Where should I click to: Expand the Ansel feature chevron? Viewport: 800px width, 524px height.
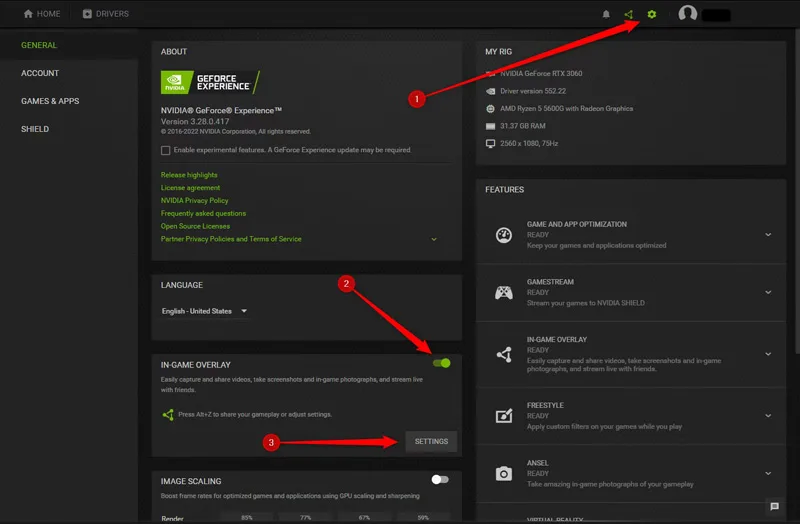[x=768, y=473]
